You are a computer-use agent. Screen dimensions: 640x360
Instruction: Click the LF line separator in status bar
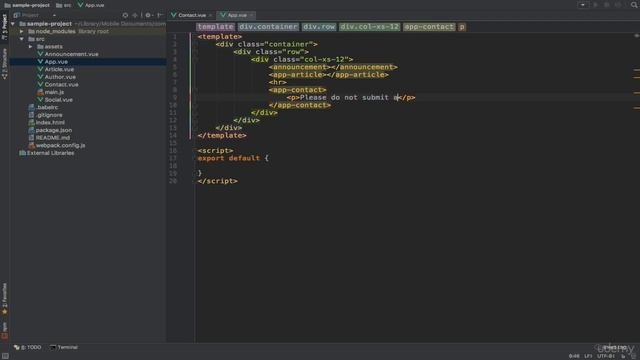coord(588,356)
